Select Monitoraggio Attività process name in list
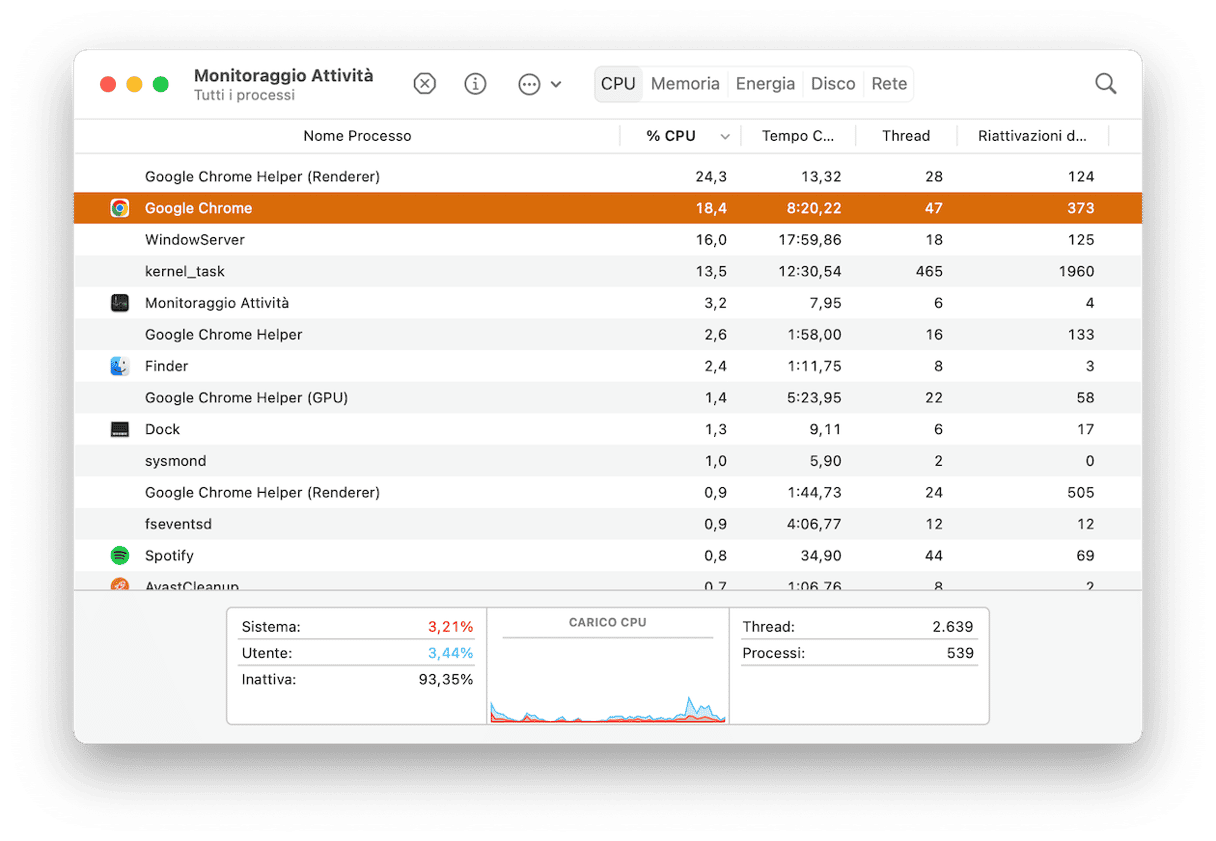Image resolution: width=1216 pixels, height=841 pixels. click(x=217, y=303)
